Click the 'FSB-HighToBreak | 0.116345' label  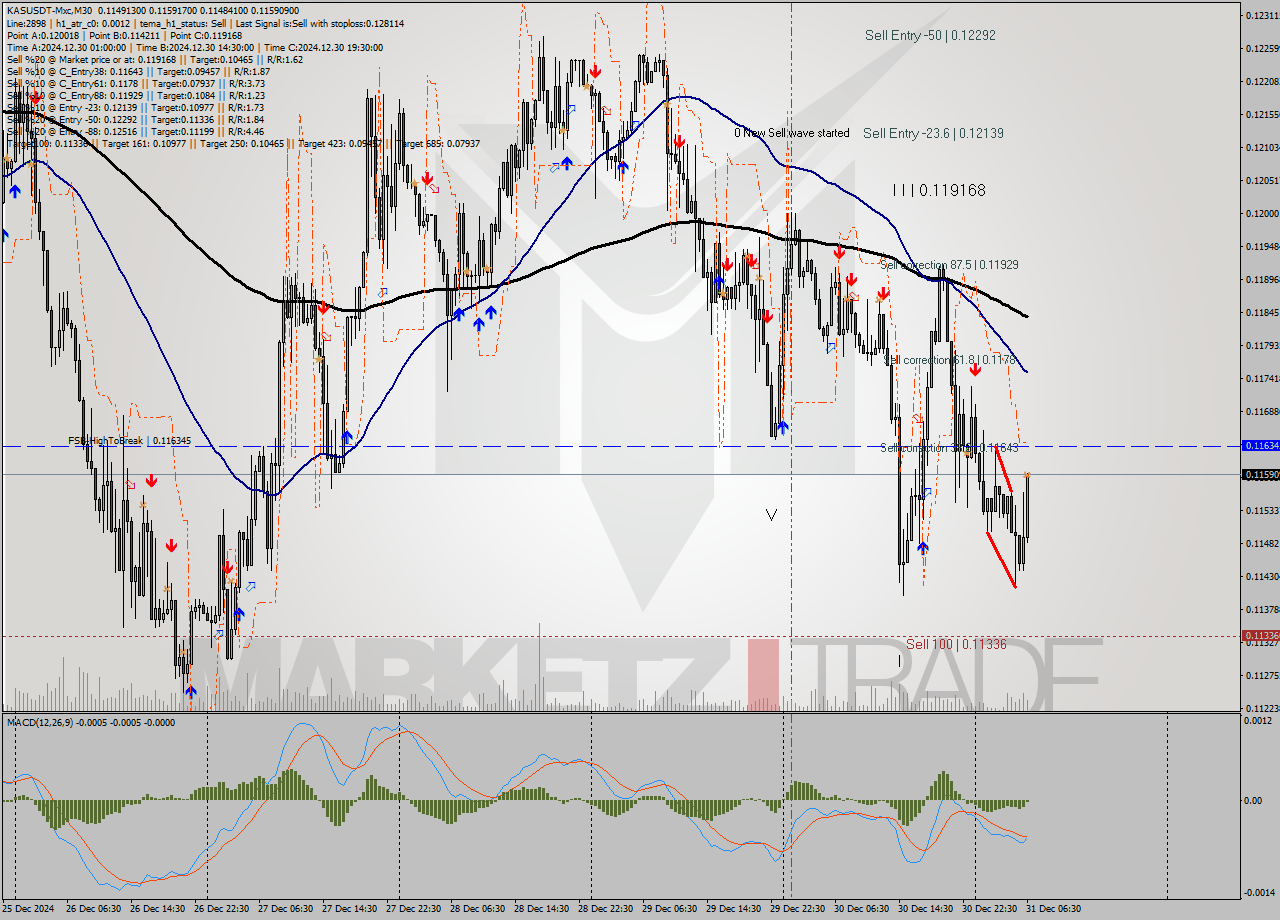[x=129, y=440]
